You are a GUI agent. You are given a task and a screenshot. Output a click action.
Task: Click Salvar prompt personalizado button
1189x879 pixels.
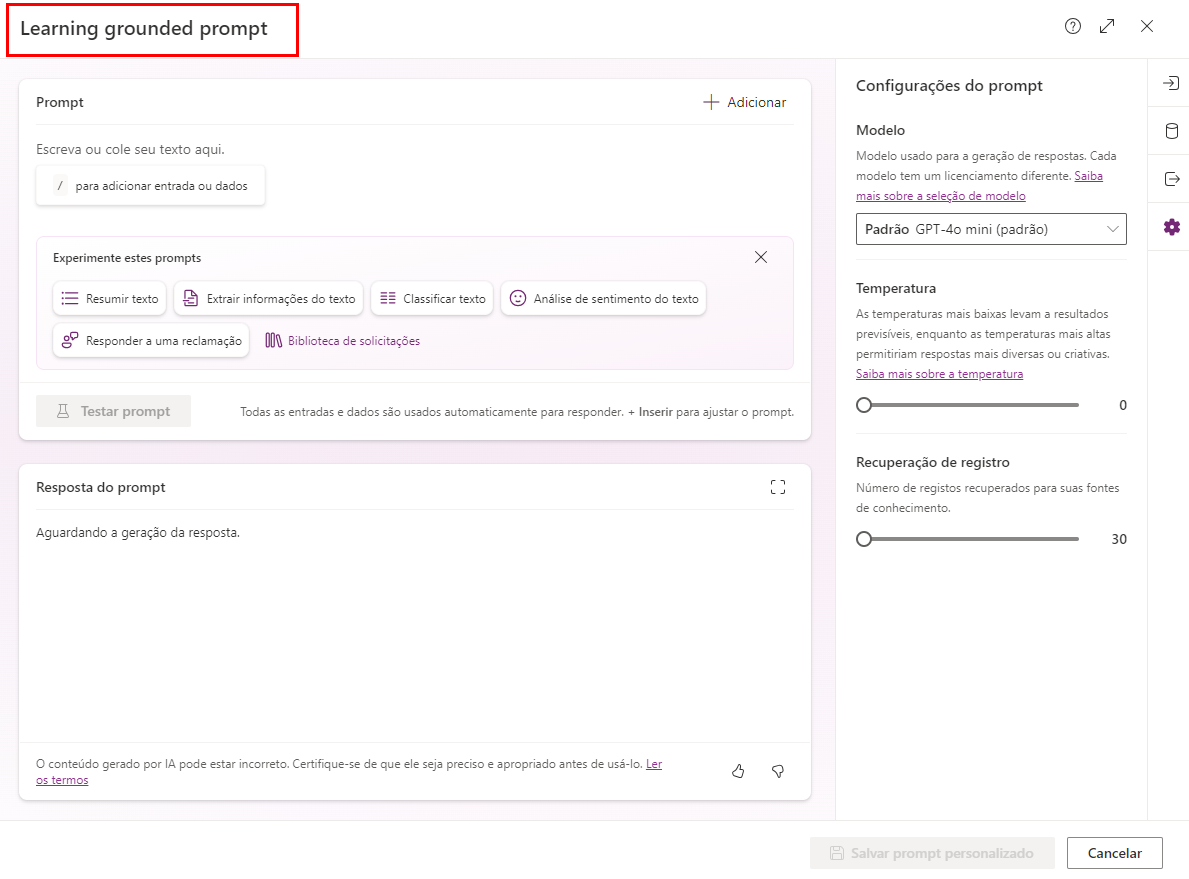coord(932,853)
